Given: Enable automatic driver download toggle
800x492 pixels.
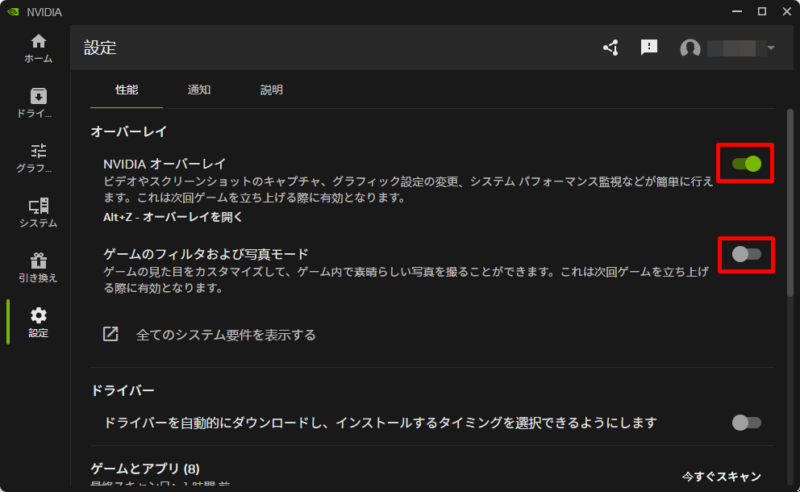Looking at the screenshot, I should tap(746, 423).
